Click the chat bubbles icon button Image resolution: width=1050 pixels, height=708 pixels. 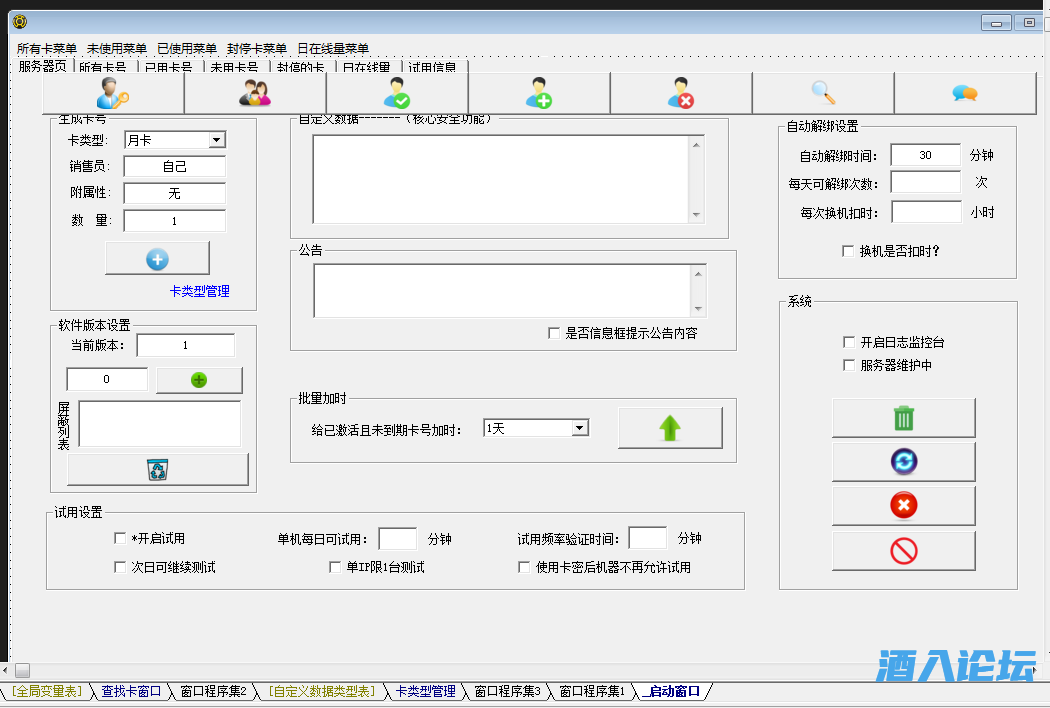click(965, 93)
